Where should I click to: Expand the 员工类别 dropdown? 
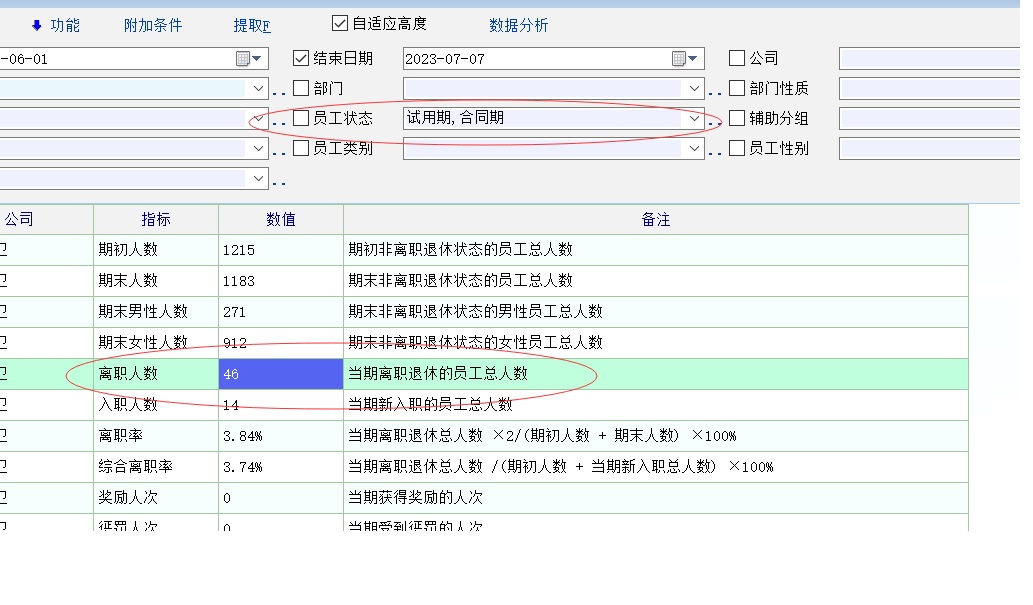pyautogui.click(x=694, y=148)
